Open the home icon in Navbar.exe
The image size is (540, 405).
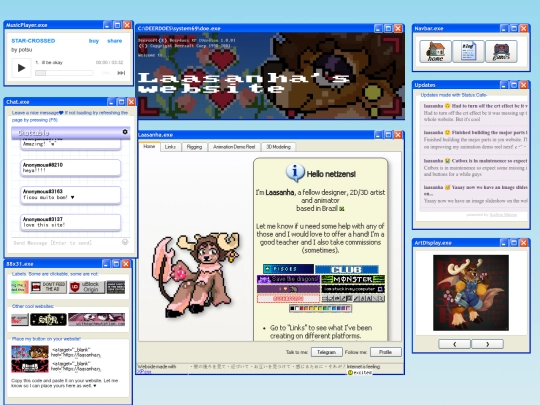435,52
